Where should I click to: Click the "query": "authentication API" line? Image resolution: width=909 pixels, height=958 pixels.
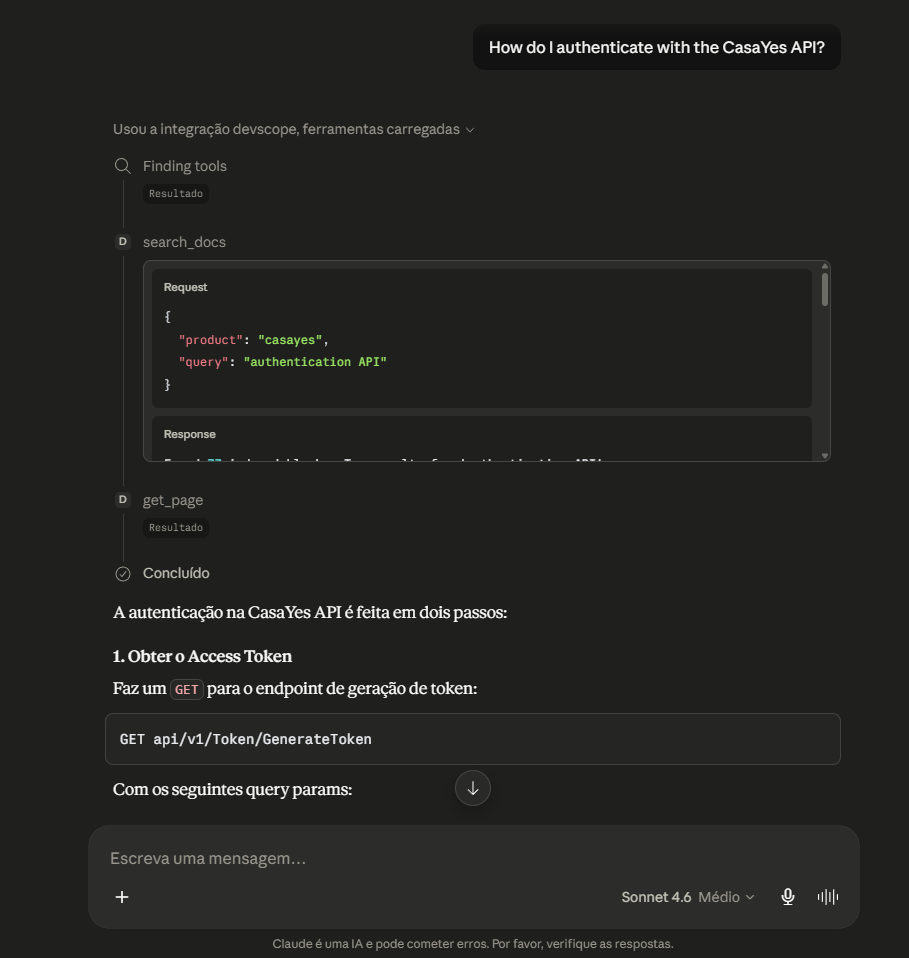pyautogui.click(x=282, y=362)
